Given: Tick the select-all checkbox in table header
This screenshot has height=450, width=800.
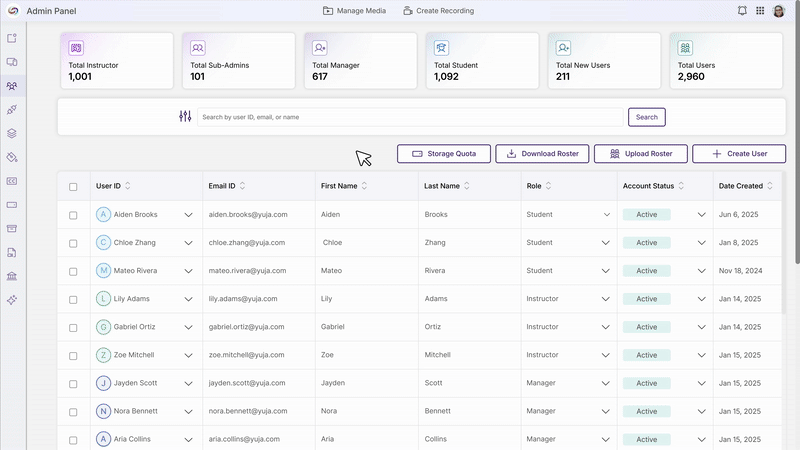Looking at the screenshot, I should [73, 187].
